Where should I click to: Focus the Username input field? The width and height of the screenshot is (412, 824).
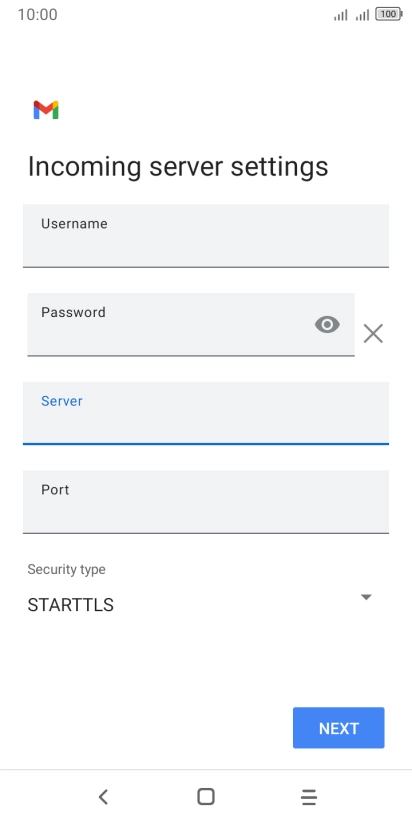(x=206, y=236)
